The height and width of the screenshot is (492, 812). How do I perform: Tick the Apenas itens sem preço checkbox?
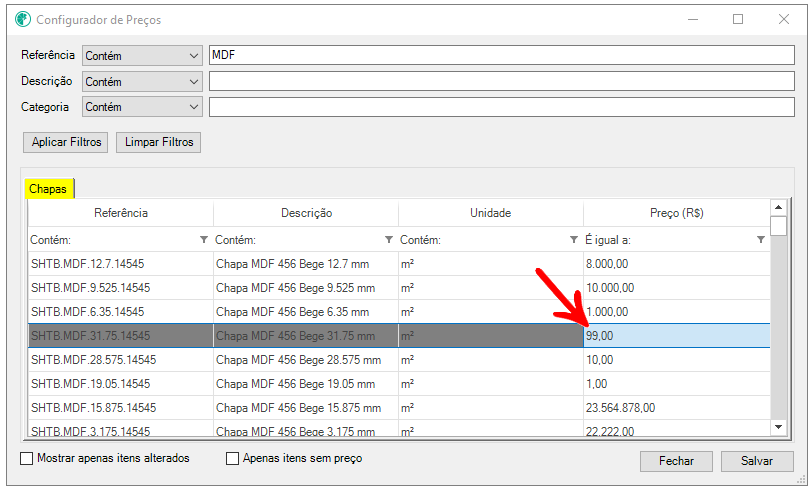click(233, 458)
